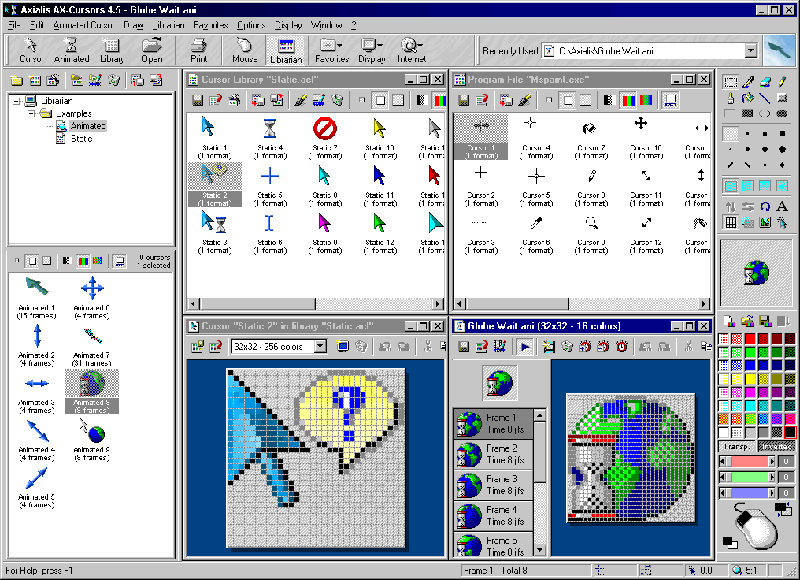Toggle black-and-white display in Cursor Library toolbar

coord(420,100)
